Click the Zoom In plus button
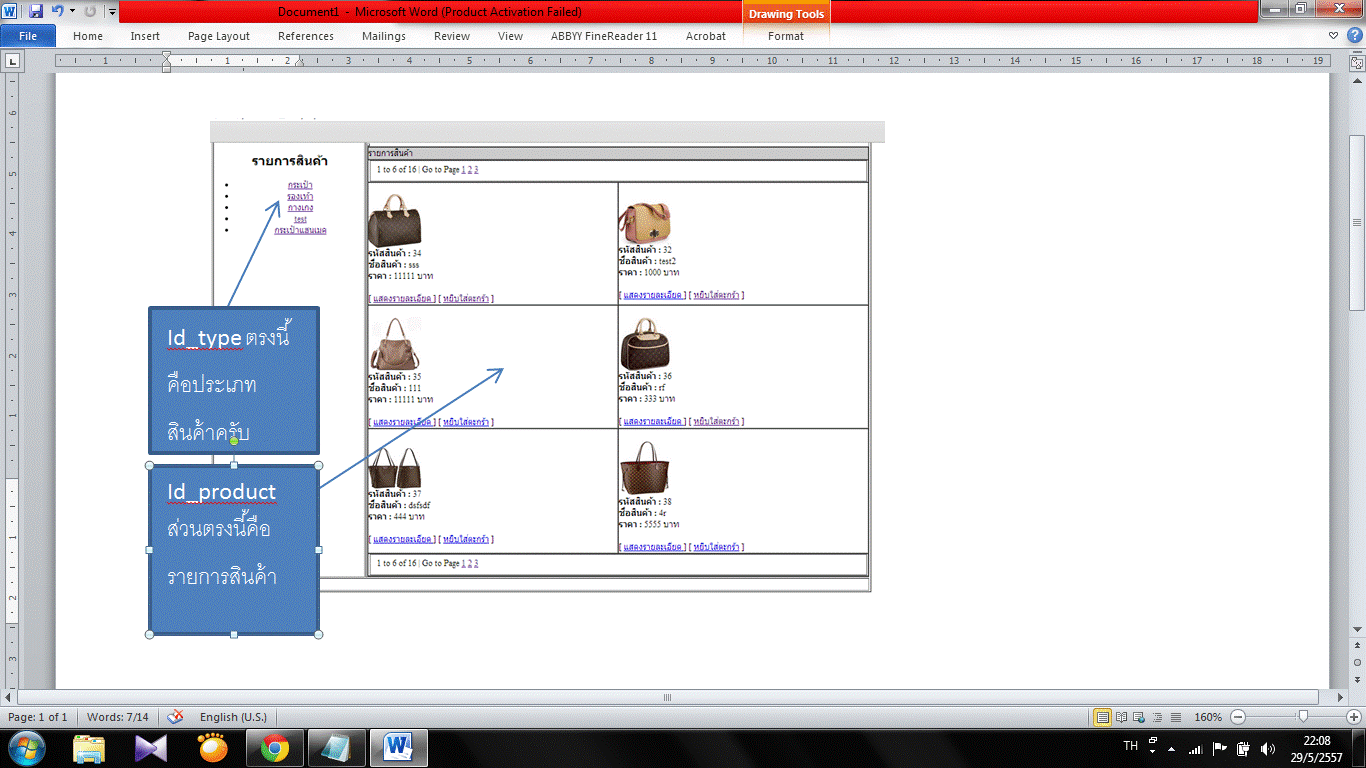Viewport: 1366px width, 768px height. tap(1355, 717)
